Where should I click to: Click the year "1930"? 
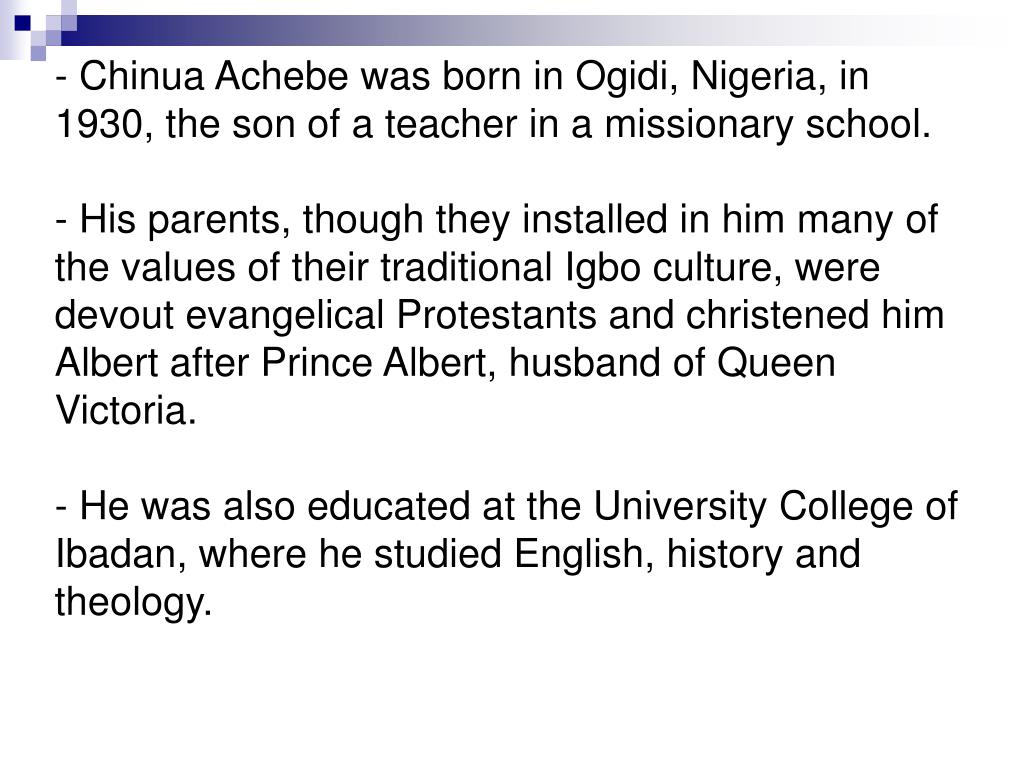click(x=99, y=124)
